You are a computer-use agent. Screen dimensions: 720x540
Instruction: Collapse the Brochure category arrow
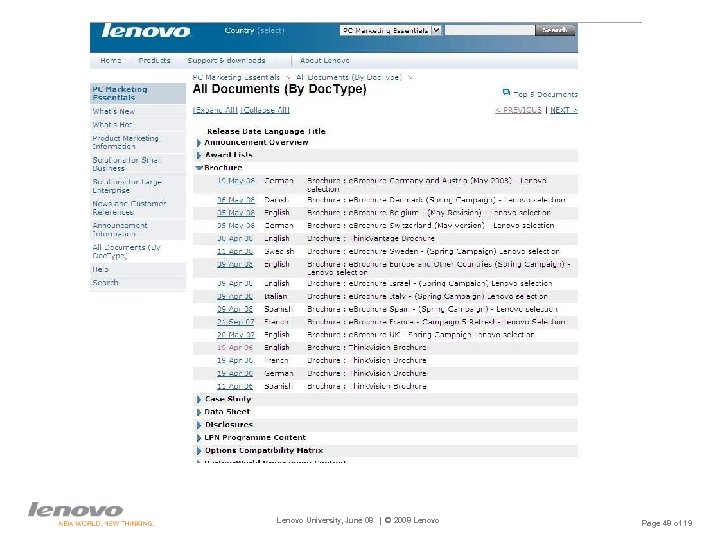coord(199,168)
